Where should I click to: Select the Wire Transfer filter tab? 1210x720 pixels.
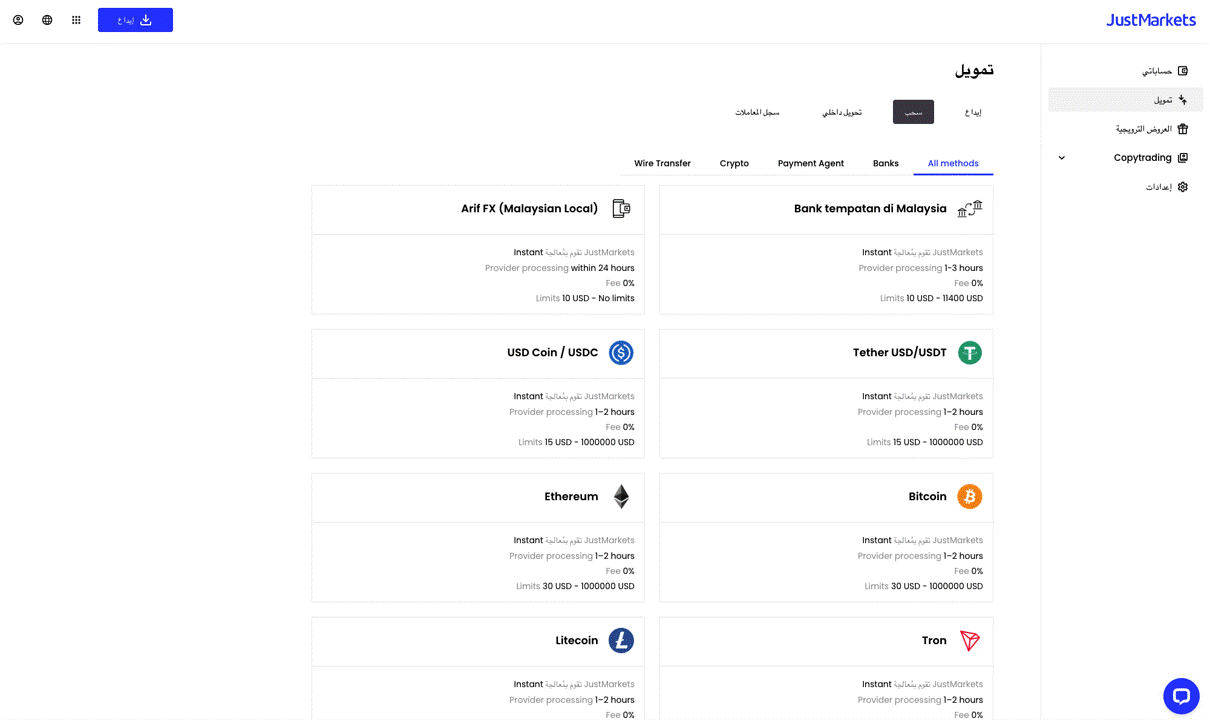[662, 163]
